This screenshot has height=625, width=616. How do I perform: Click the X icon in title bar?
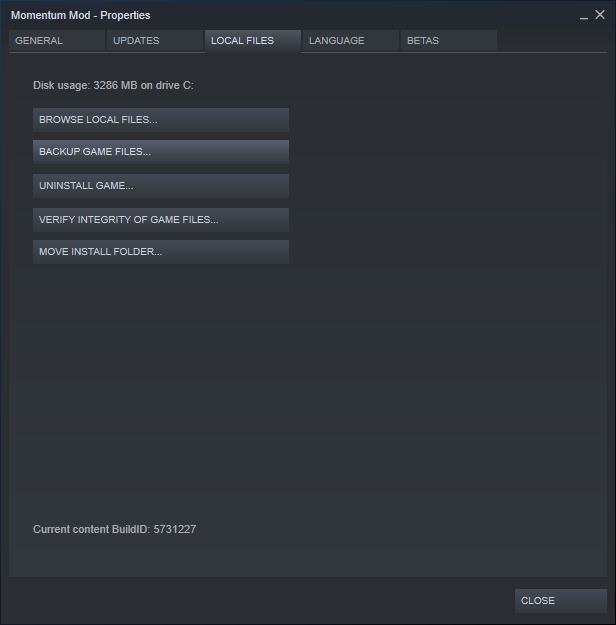600,15
